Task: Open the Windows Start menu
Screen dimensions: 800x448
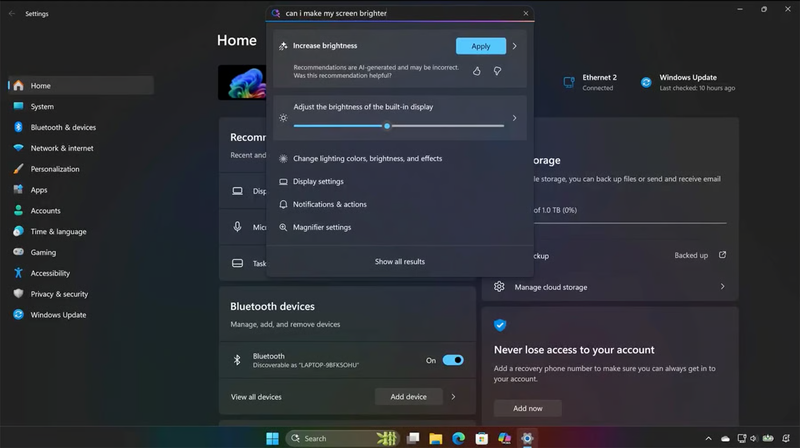Action: coord(272,438)
